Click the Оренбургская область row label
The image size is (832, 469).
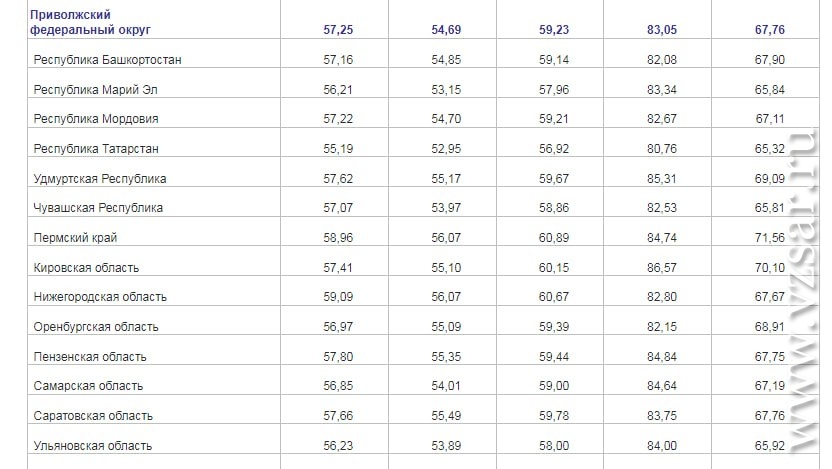click(x=96, y=327)
